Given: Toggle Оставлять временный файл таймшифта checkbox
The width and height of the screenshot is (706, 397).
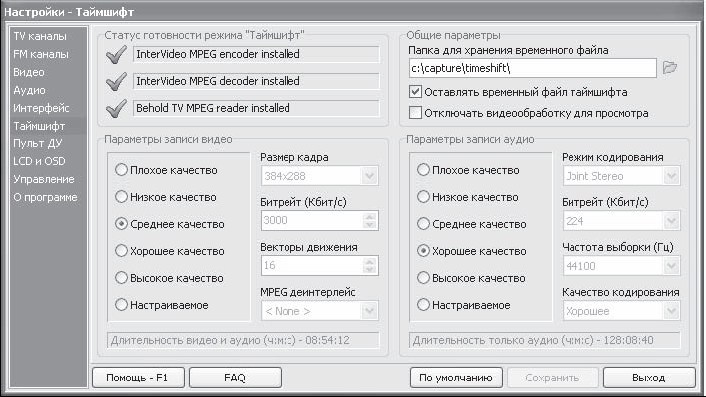Looking at the screenshot, I should (x=415, y=92).
